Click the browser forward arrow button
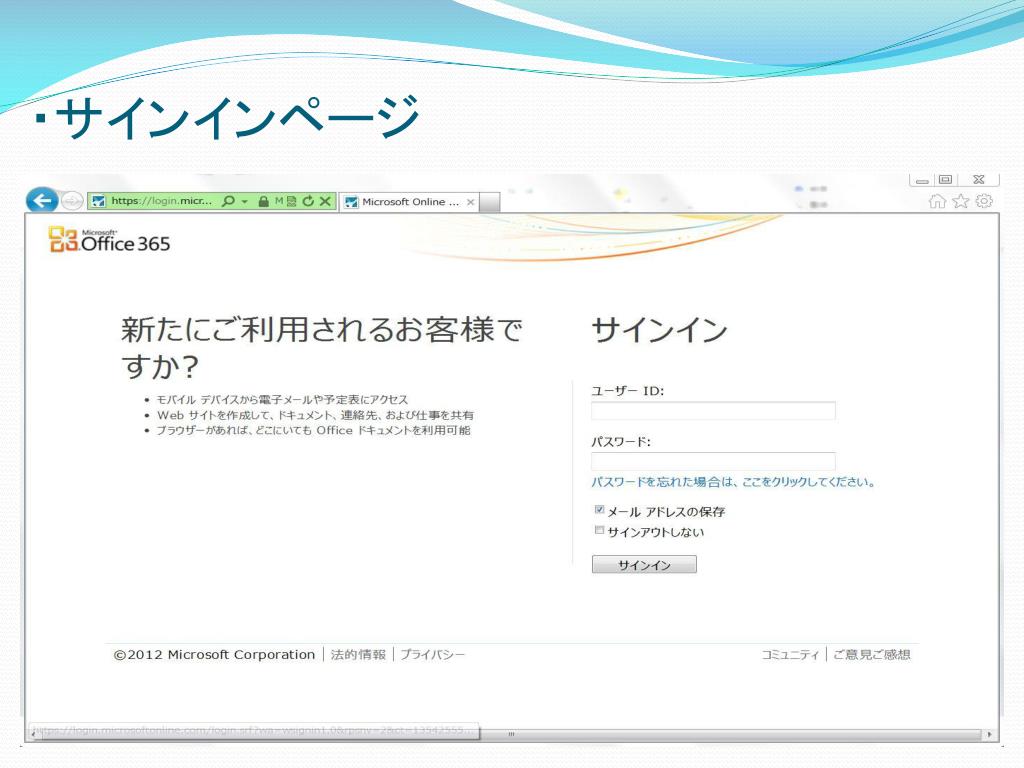 click(x=72, y=200)
